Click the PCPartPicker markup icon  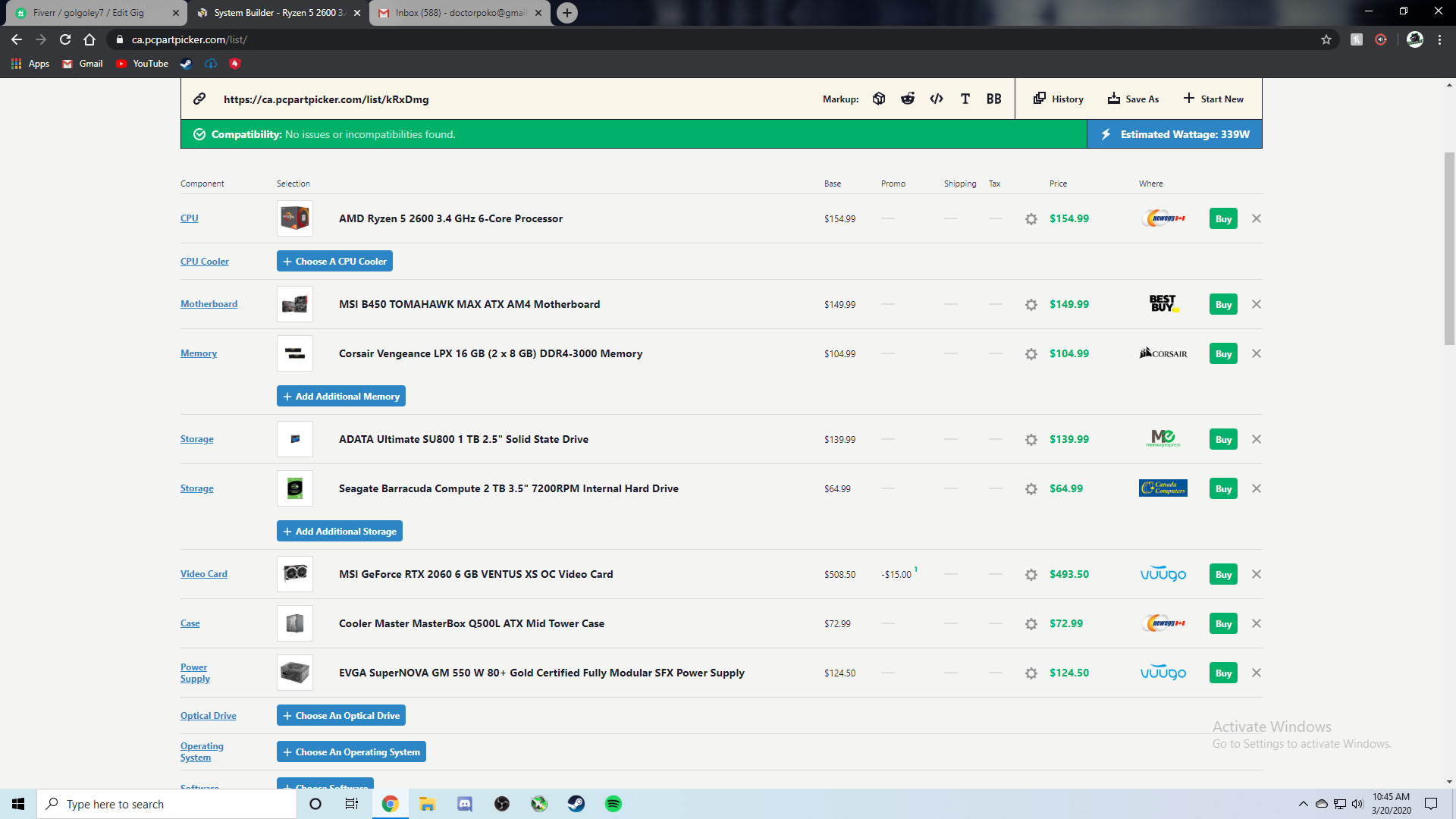click(x=879, y=99)
